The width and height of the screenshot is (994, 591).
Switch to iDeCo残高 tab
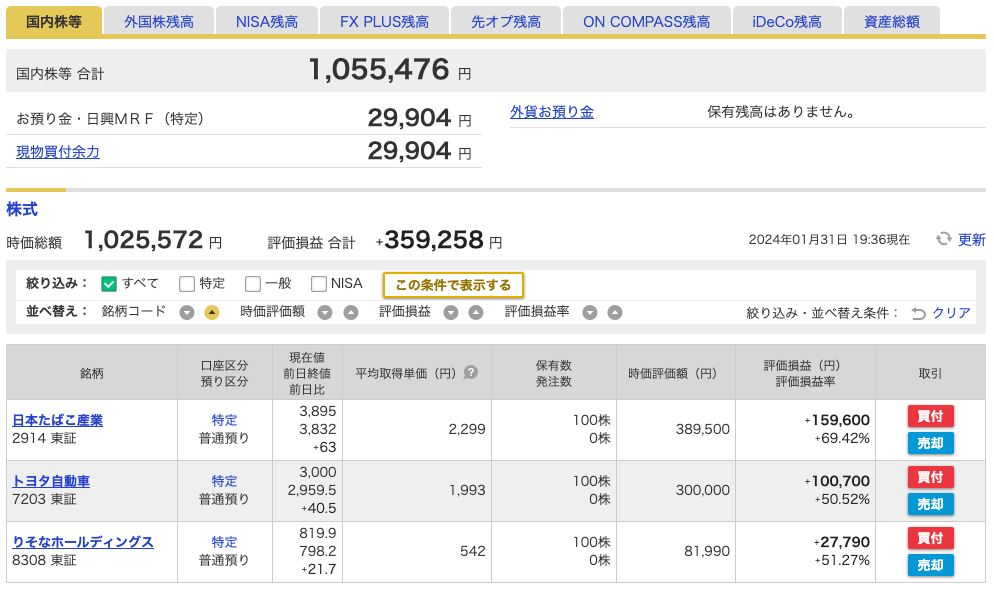tap(787, 22)
